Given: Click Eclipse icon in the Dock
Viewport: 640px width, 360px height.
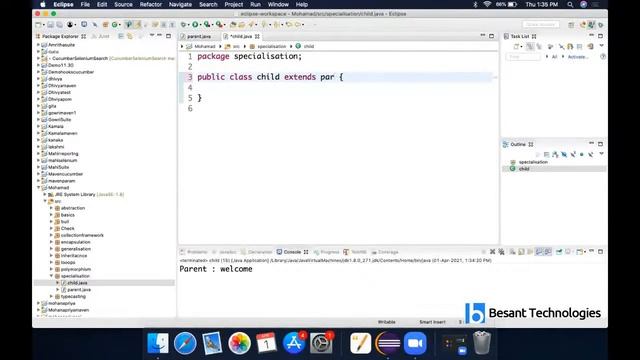Looking at the screenshot, I should pos(388,343).
